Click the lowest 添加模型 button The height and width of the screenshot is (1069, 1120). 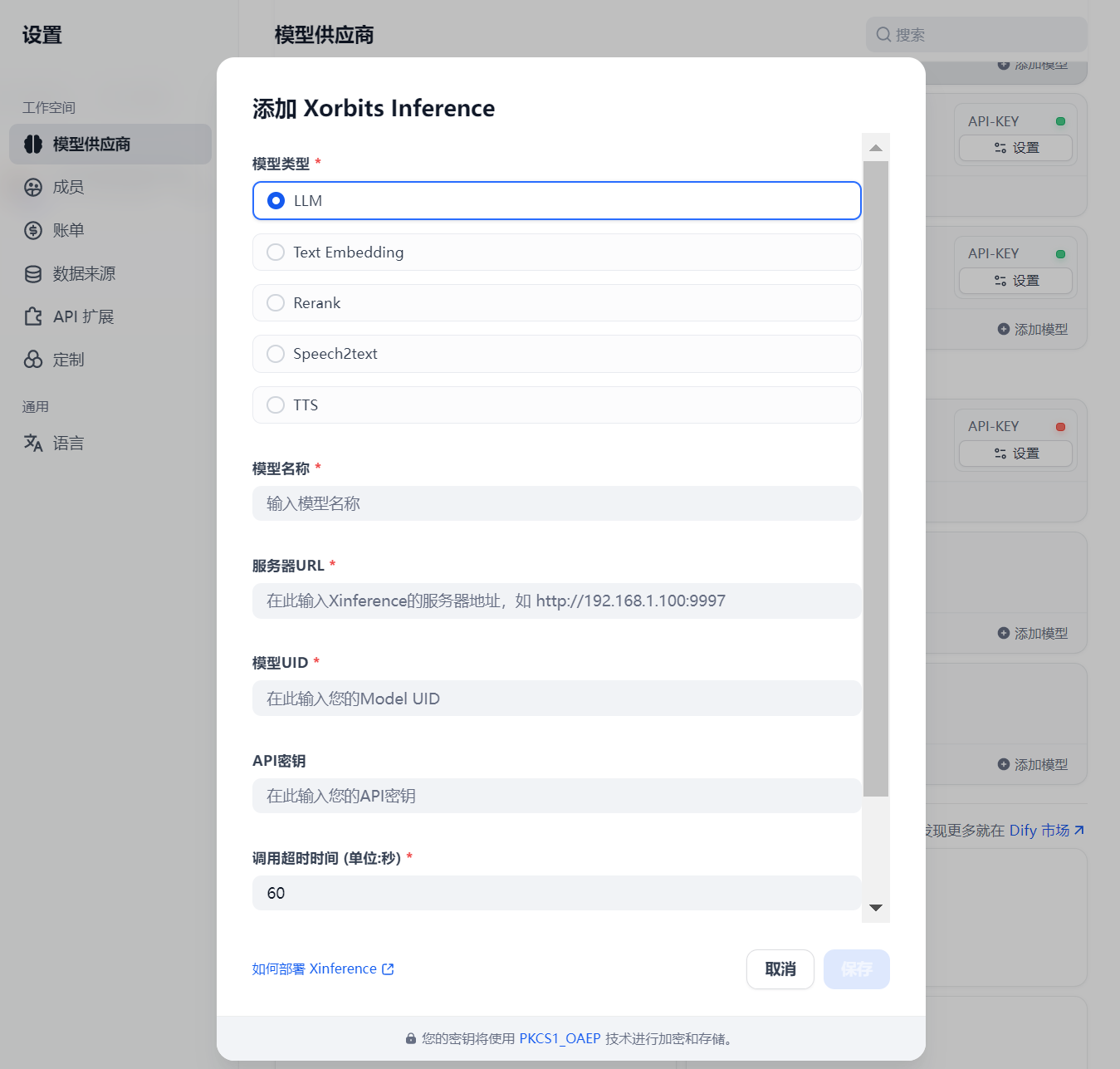[1033, 765]
